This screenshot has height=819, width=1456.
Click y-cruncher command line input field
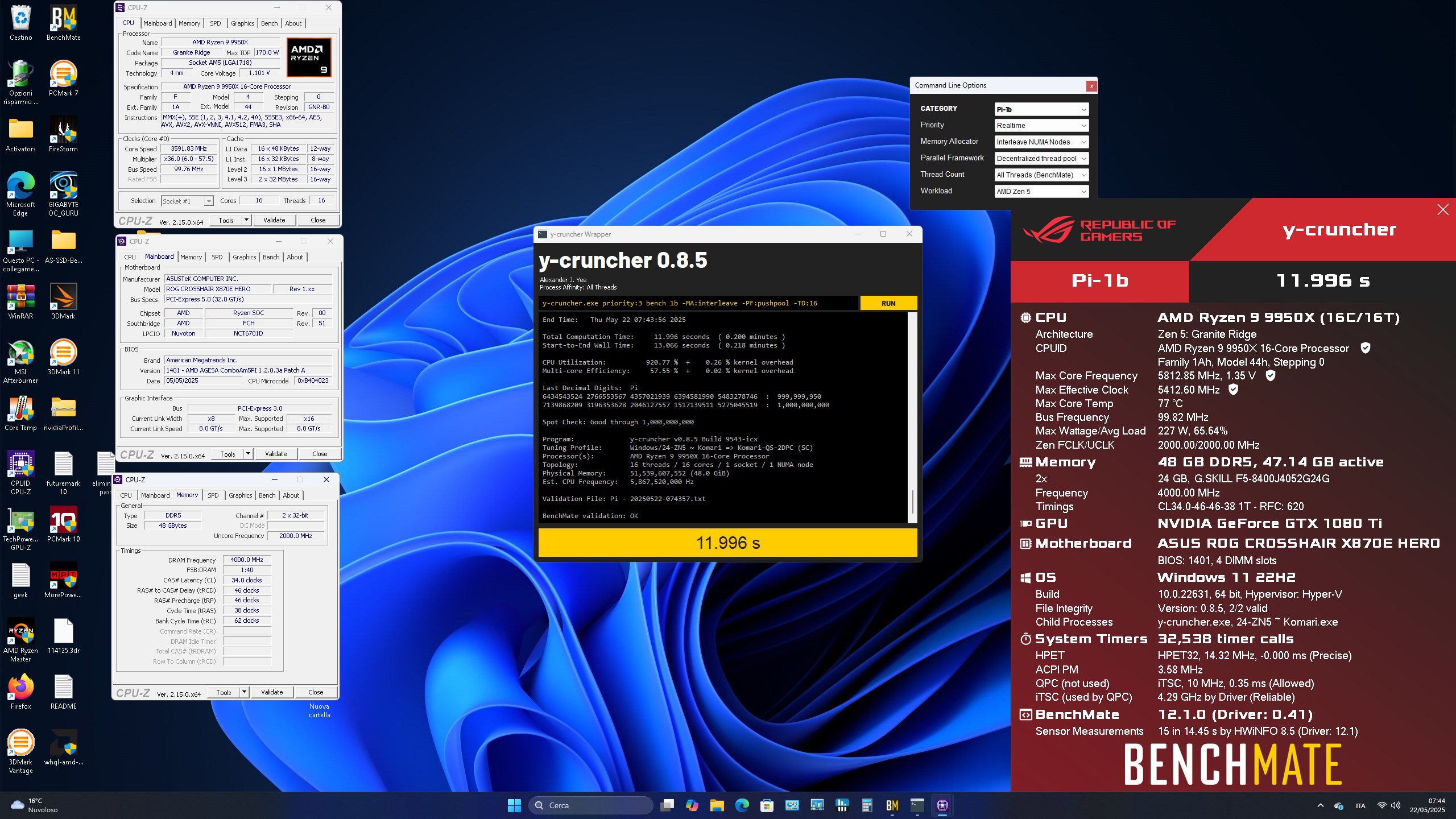tap(698, 303)
